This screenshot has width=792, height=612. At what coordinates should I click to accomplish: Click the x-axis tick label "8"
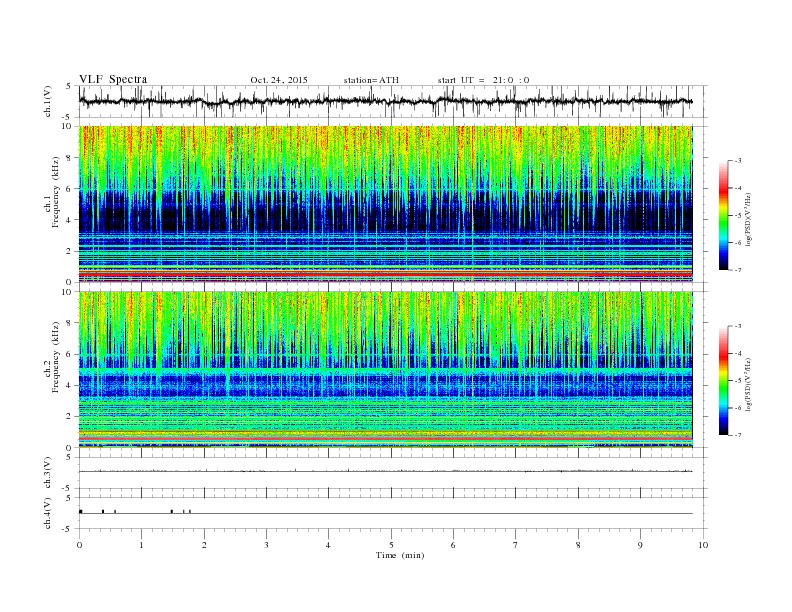578,545
